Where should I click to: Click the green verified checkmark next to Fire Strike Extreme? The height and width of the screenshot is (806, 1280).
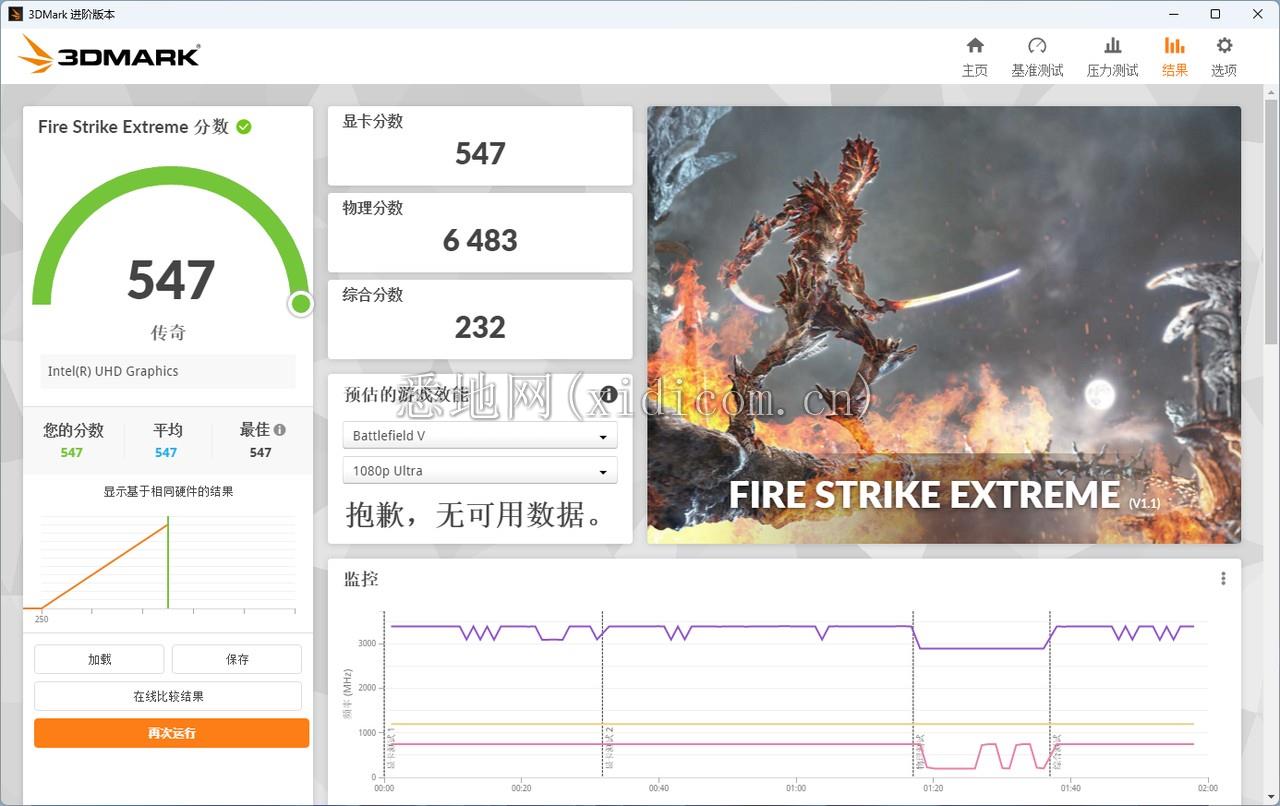point(242,126)
